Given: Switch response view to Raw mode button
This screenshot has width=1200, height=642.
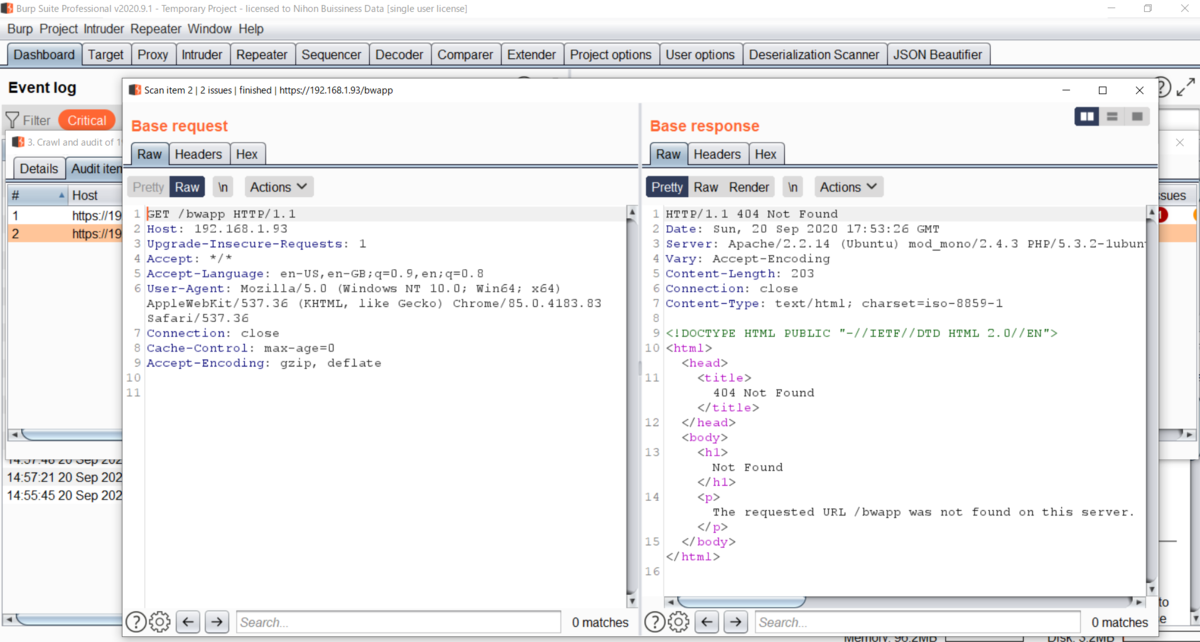Looking at the screenshot, I should 706,187.
